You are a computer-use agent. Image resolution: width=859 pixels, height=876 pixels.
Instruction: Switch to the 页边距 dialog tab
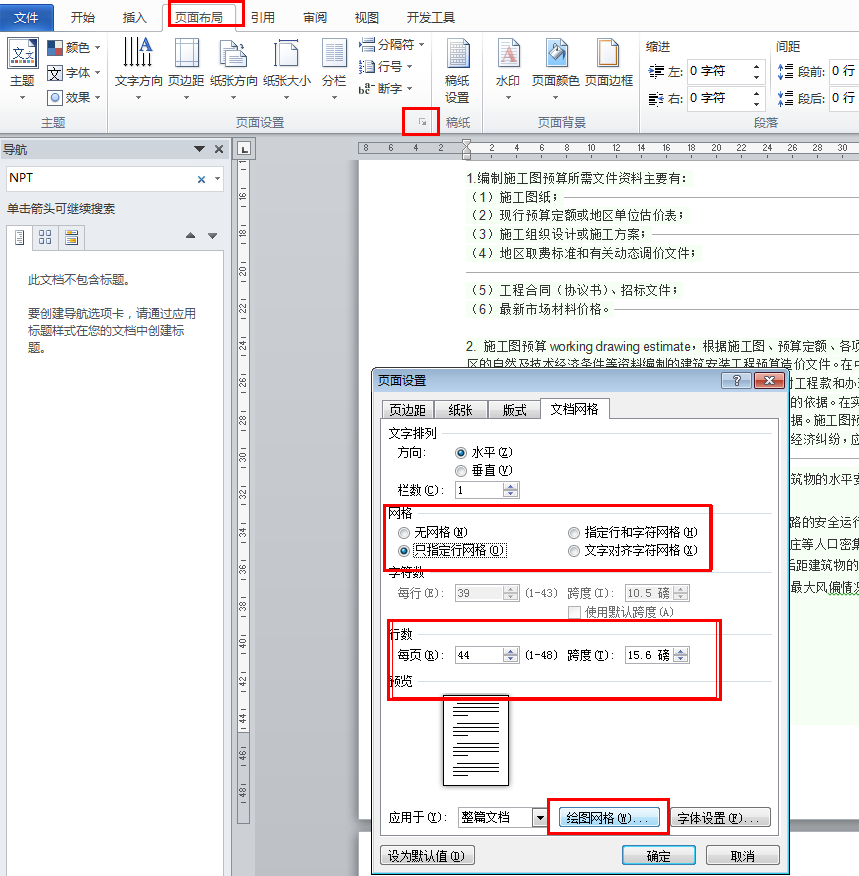(407, 410)
